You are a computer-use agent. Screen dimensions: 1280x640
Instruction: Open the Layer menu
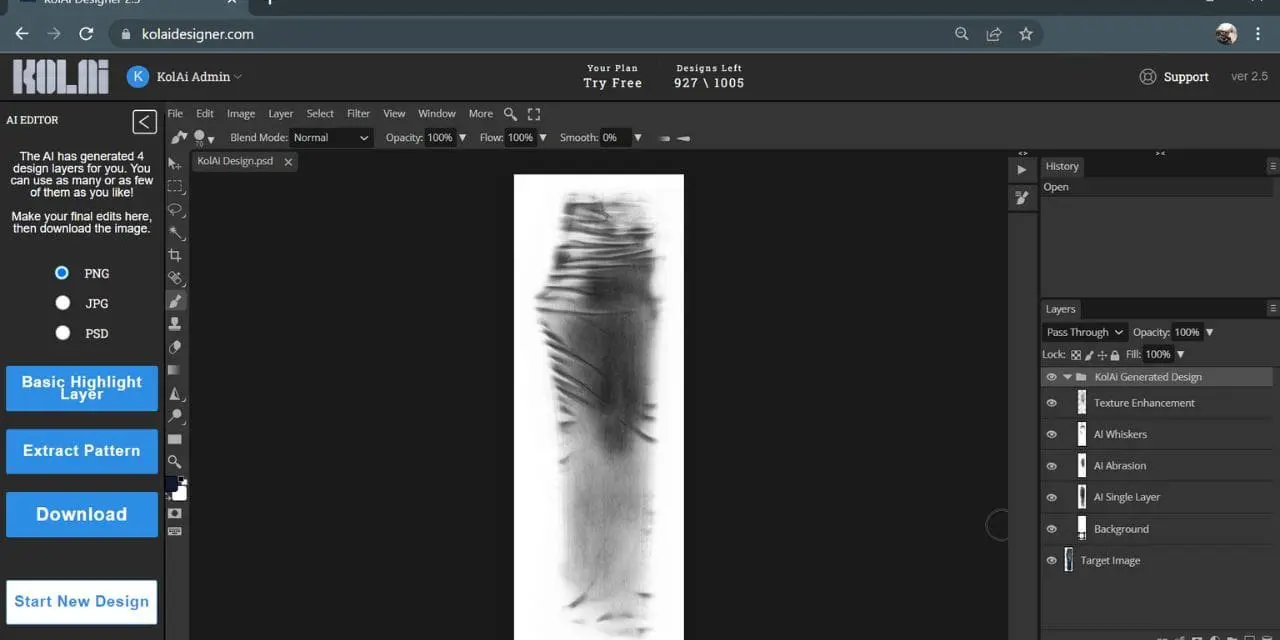point(280,114)
